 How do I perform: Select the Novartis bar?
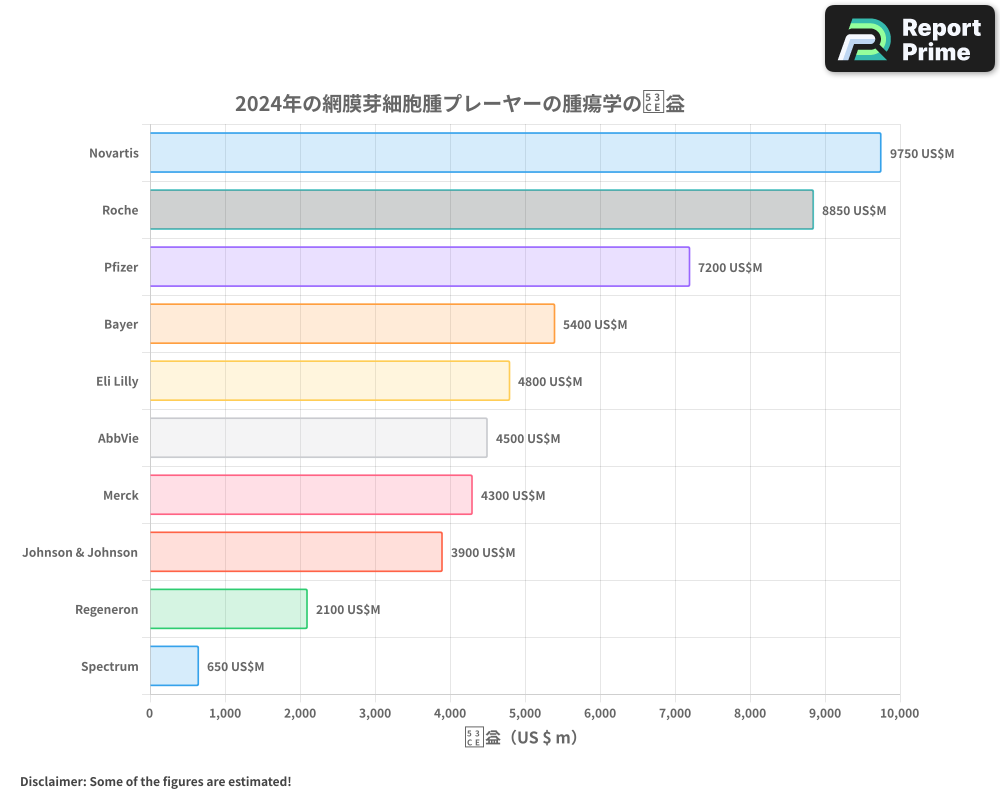click(x=515, y=153)
